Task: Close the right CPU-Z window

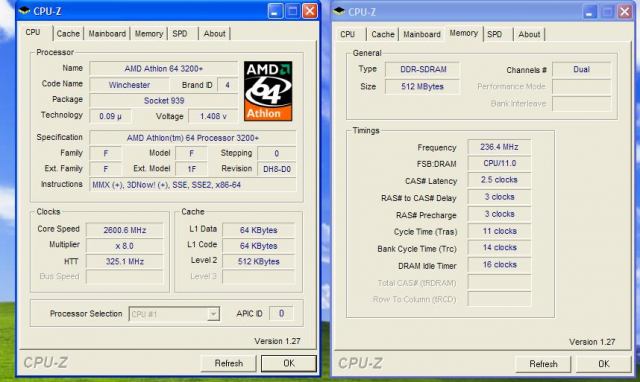Action: (x=624, y=12)
